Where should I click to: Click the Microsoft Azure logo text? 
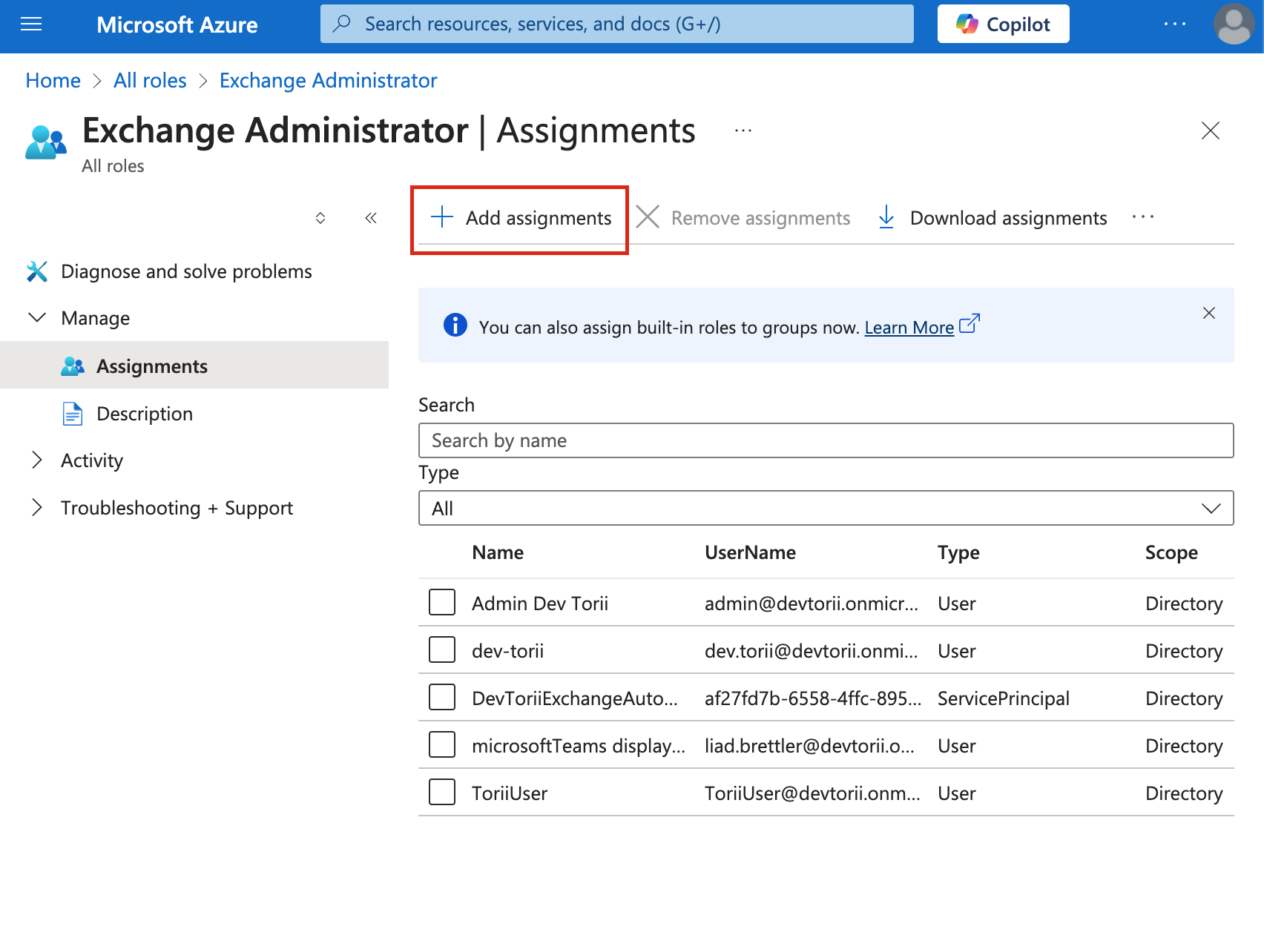177,24
